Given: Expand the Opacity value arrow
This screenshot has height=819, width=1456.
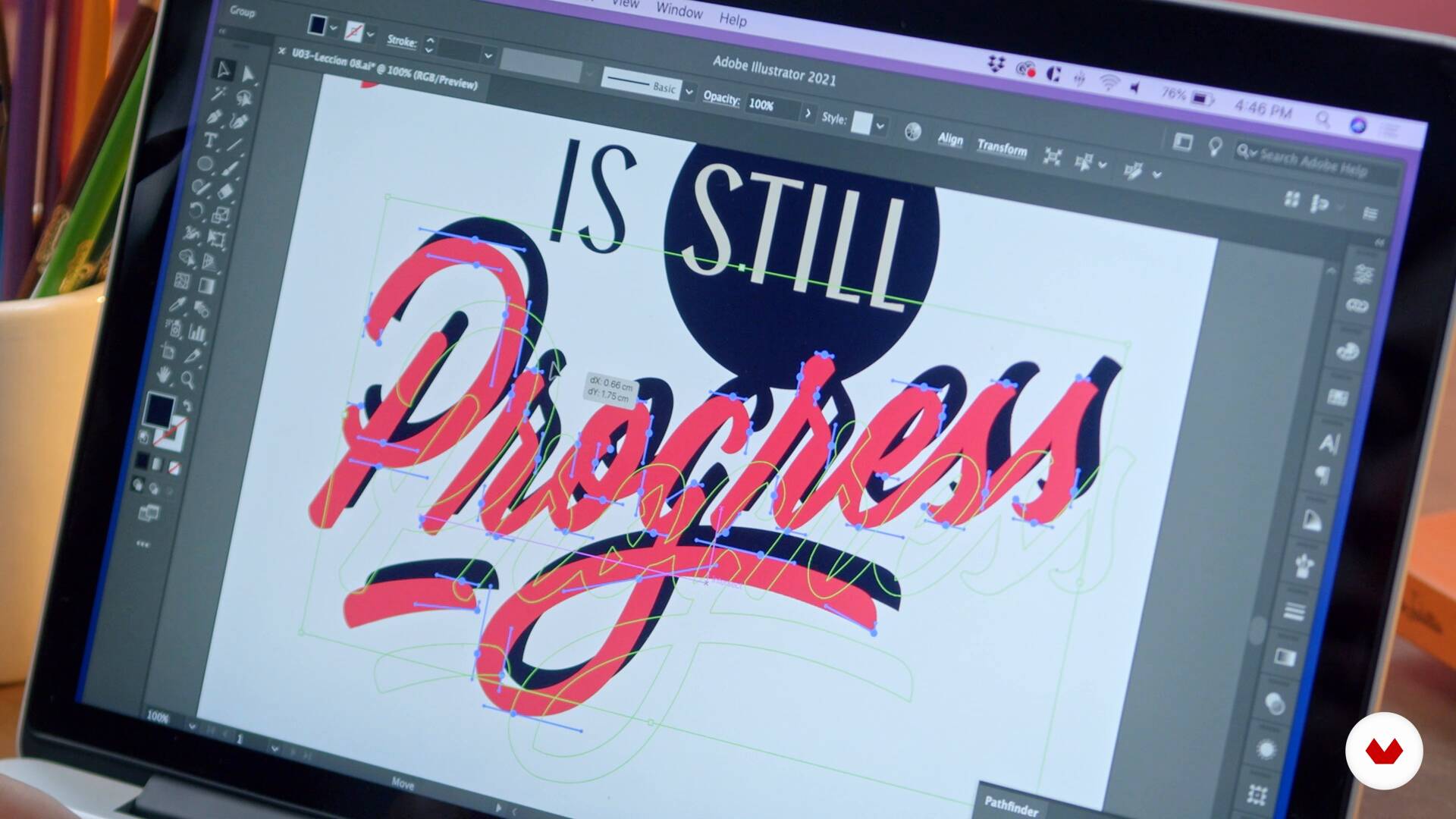Looking at the screenshot, I should pos(808,114).
